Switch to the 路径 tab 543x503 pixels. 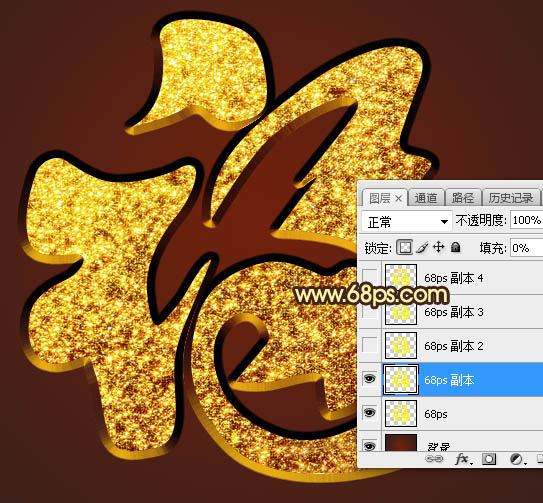coord(463,198)
